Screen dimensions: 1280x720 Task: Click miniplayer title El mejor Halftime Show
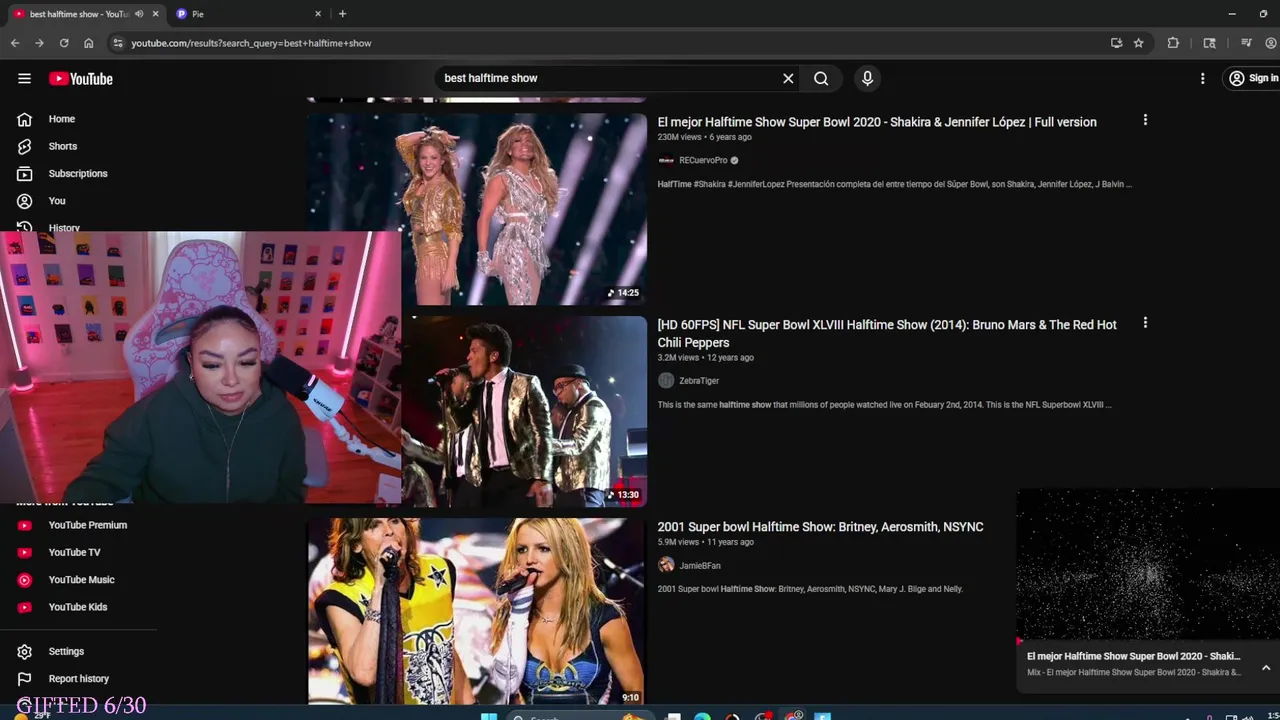pos(1133,656)
